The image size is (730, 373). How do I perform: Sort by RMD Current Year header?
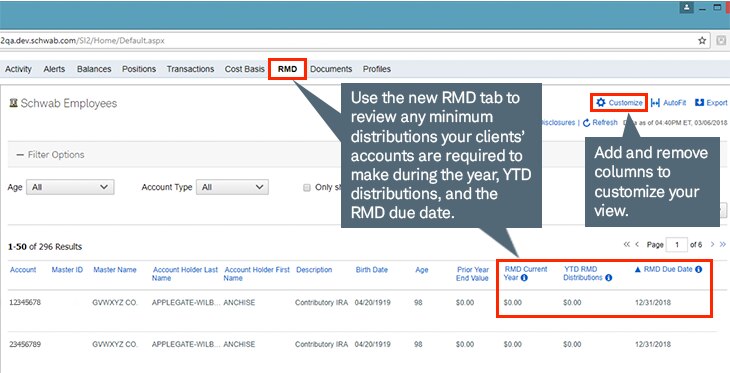[526, 273]
